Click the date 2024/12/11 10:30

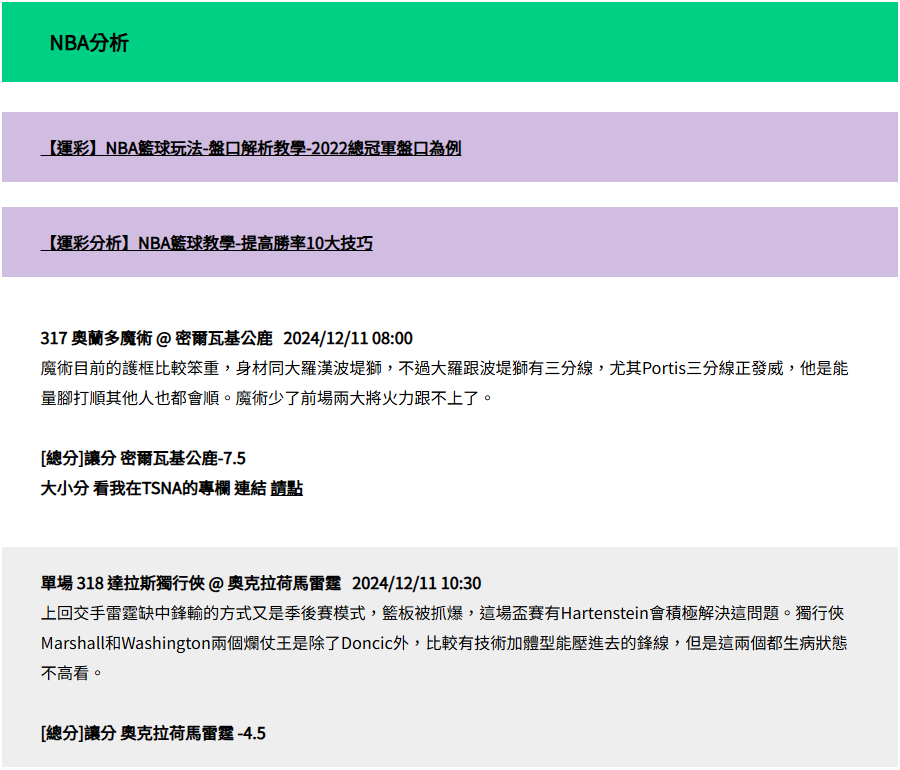point(417,583)
